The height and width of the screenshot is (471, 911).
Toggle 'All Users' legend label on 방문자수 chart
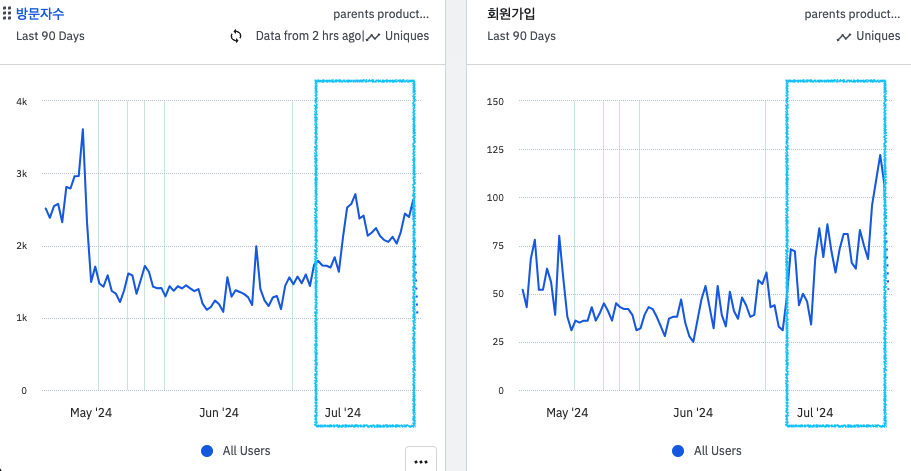coord(246,451)
